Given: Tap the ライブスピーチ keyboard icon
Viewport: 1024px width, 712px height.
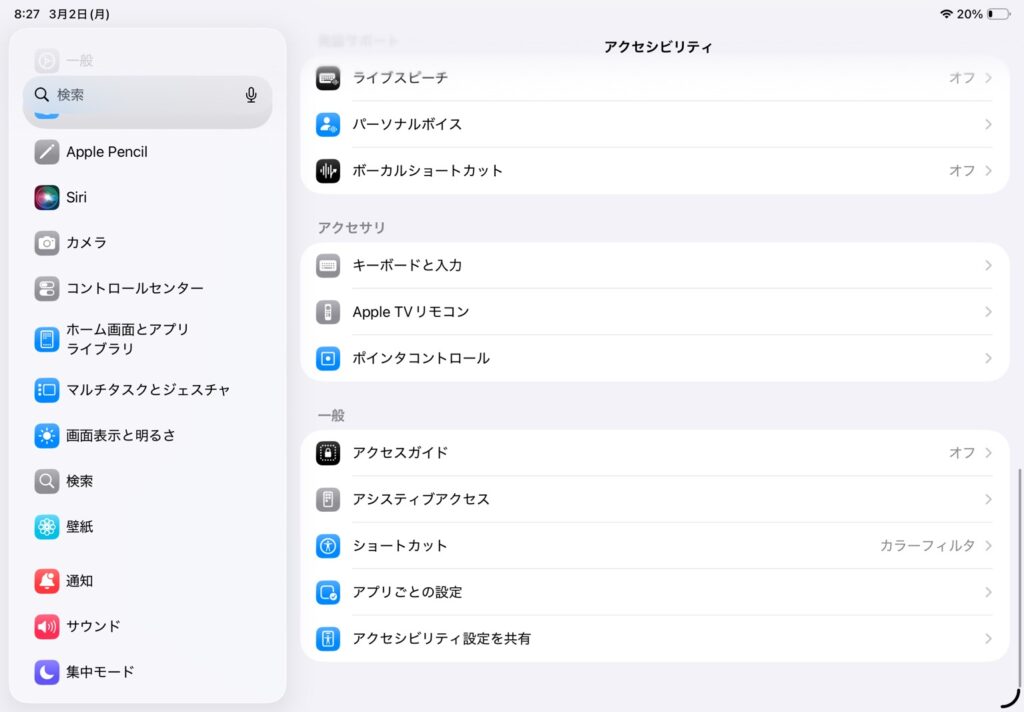Looking at the screenshot, I should click(328, 78).
